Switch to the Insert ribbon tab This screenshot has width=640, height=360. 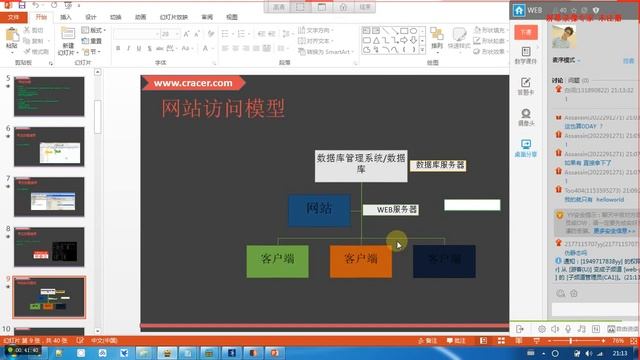click(x=65, y=17)
